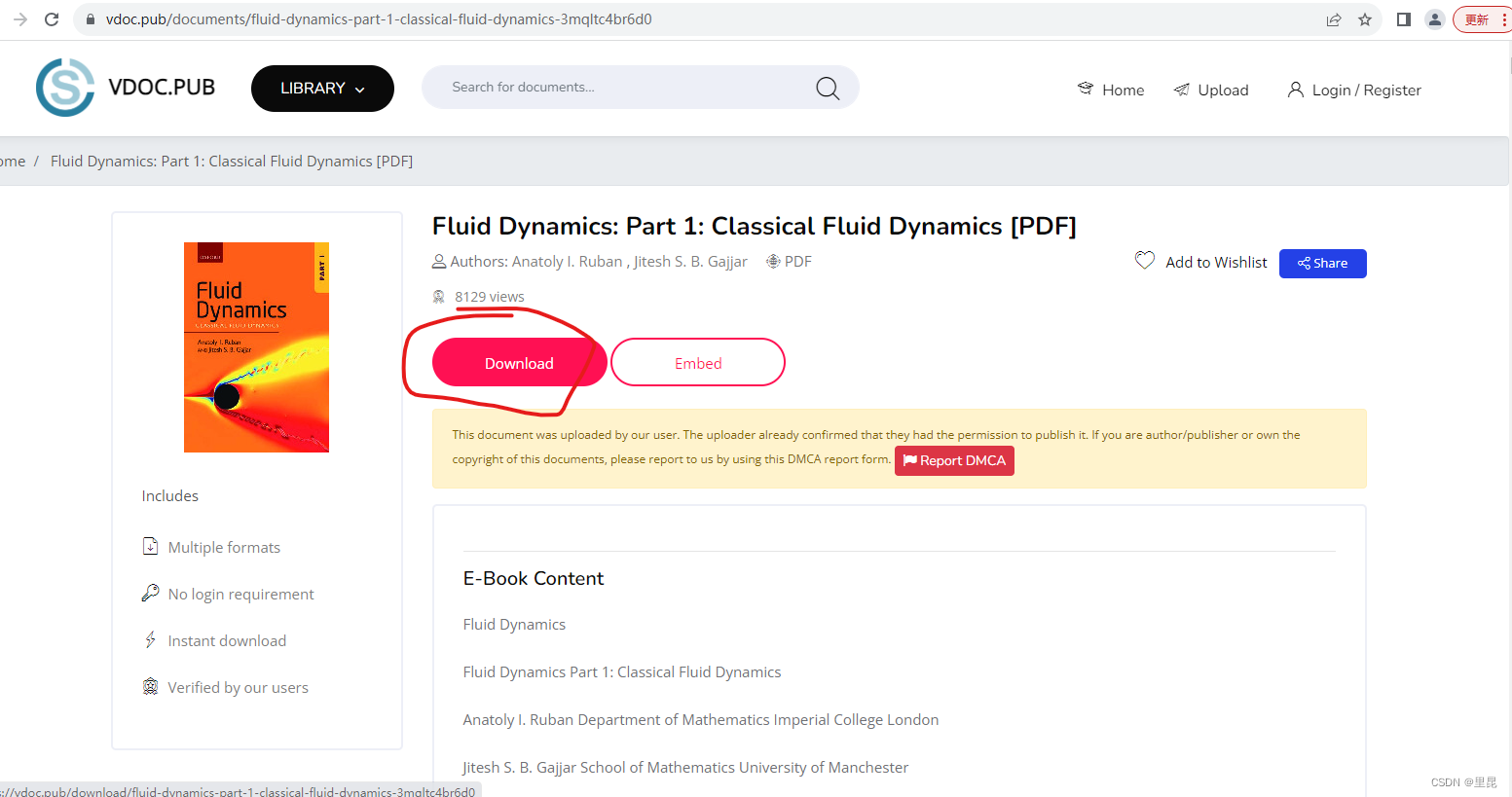
Task: Click the VDOC.PUB logo
Action: 124,87
